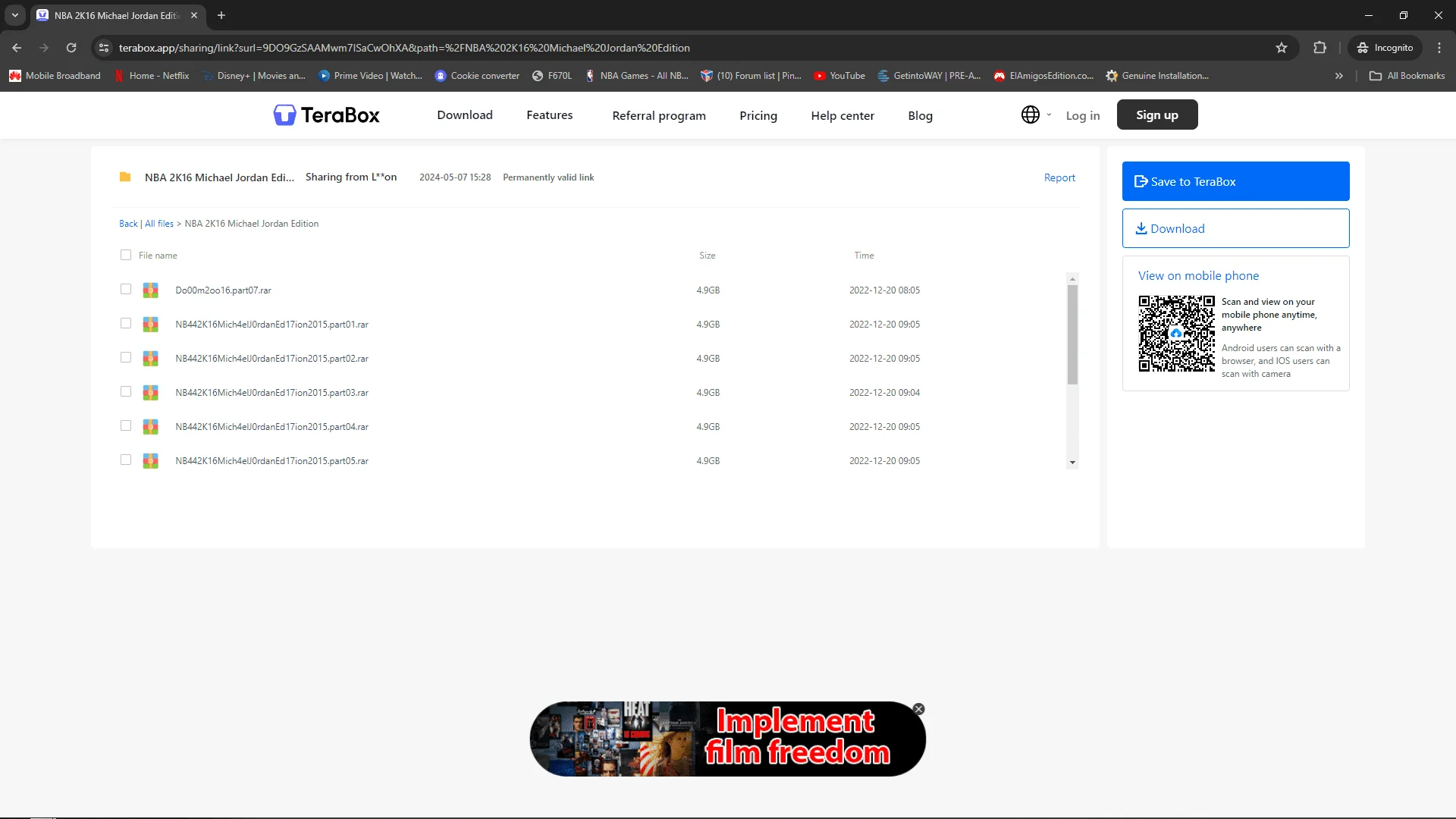This screenshot has width=1456, height=819.
Task: Reload the page
Action: click(71, 48)
